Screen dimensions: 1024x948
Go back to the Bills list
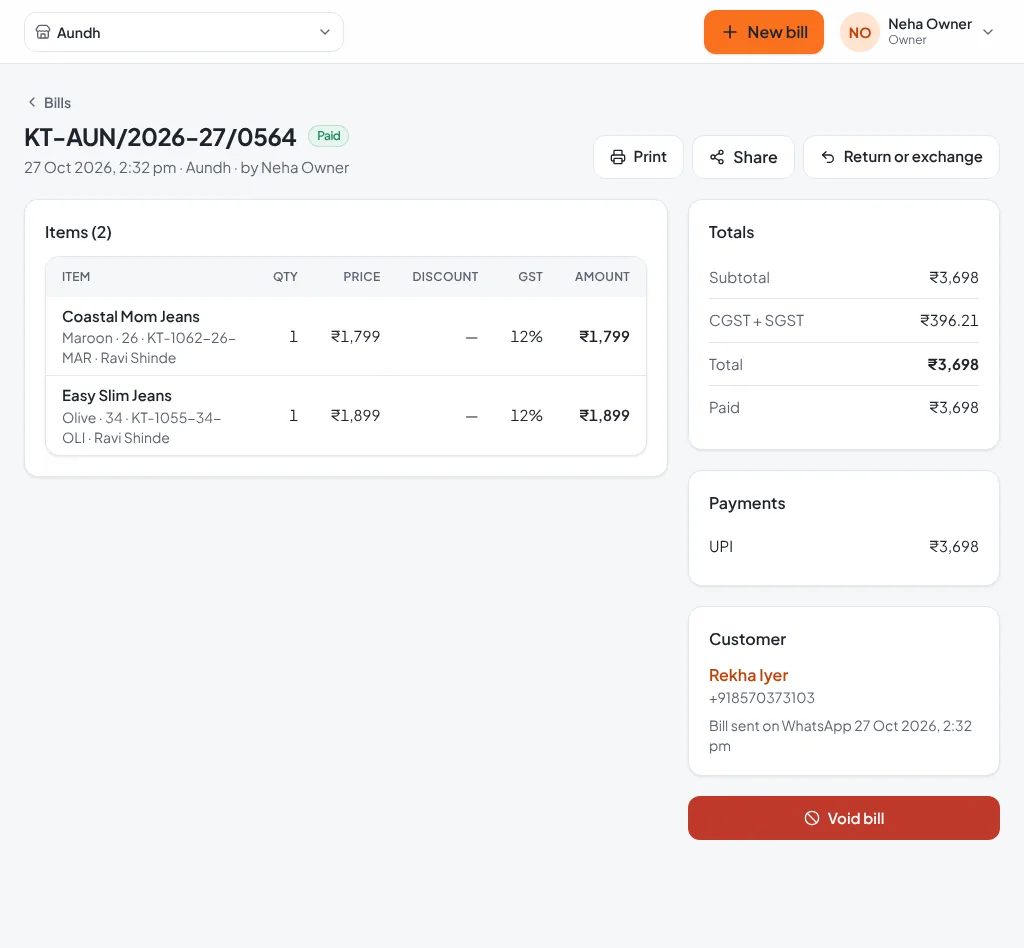[49, 103]
